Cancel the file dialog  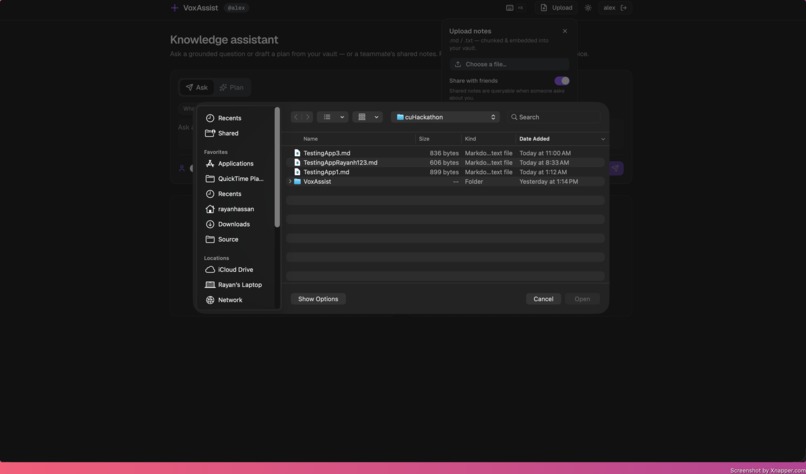click(x=543, y=299)
